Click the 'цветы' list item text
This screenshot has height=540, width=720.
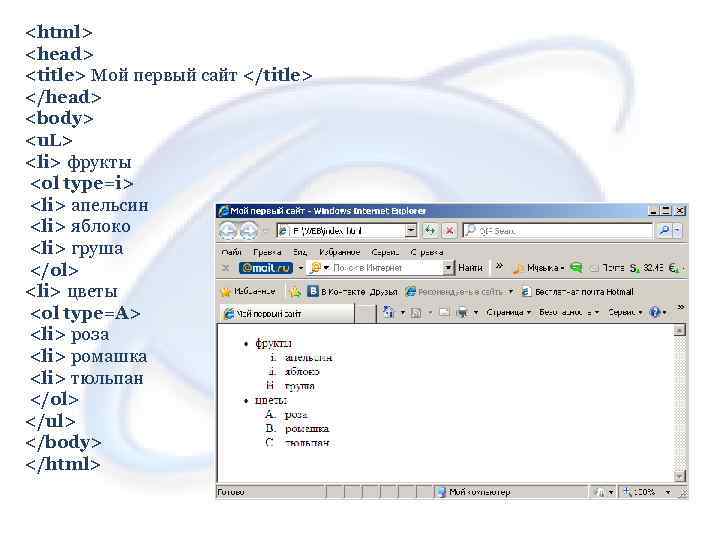click(271, 400)
